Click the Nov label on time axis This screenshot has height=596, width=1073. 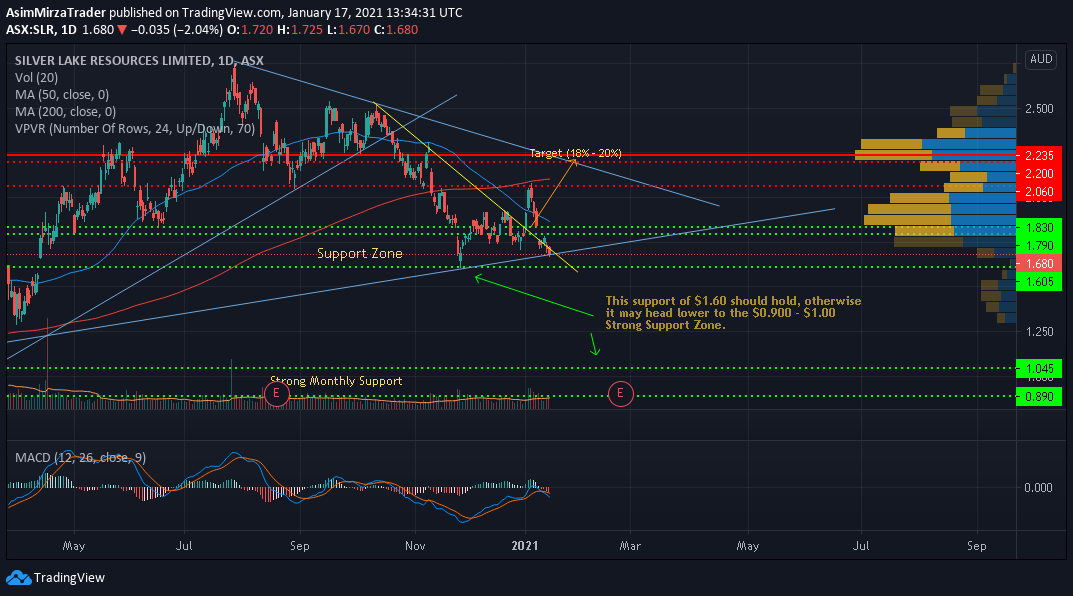pos(415,546)
